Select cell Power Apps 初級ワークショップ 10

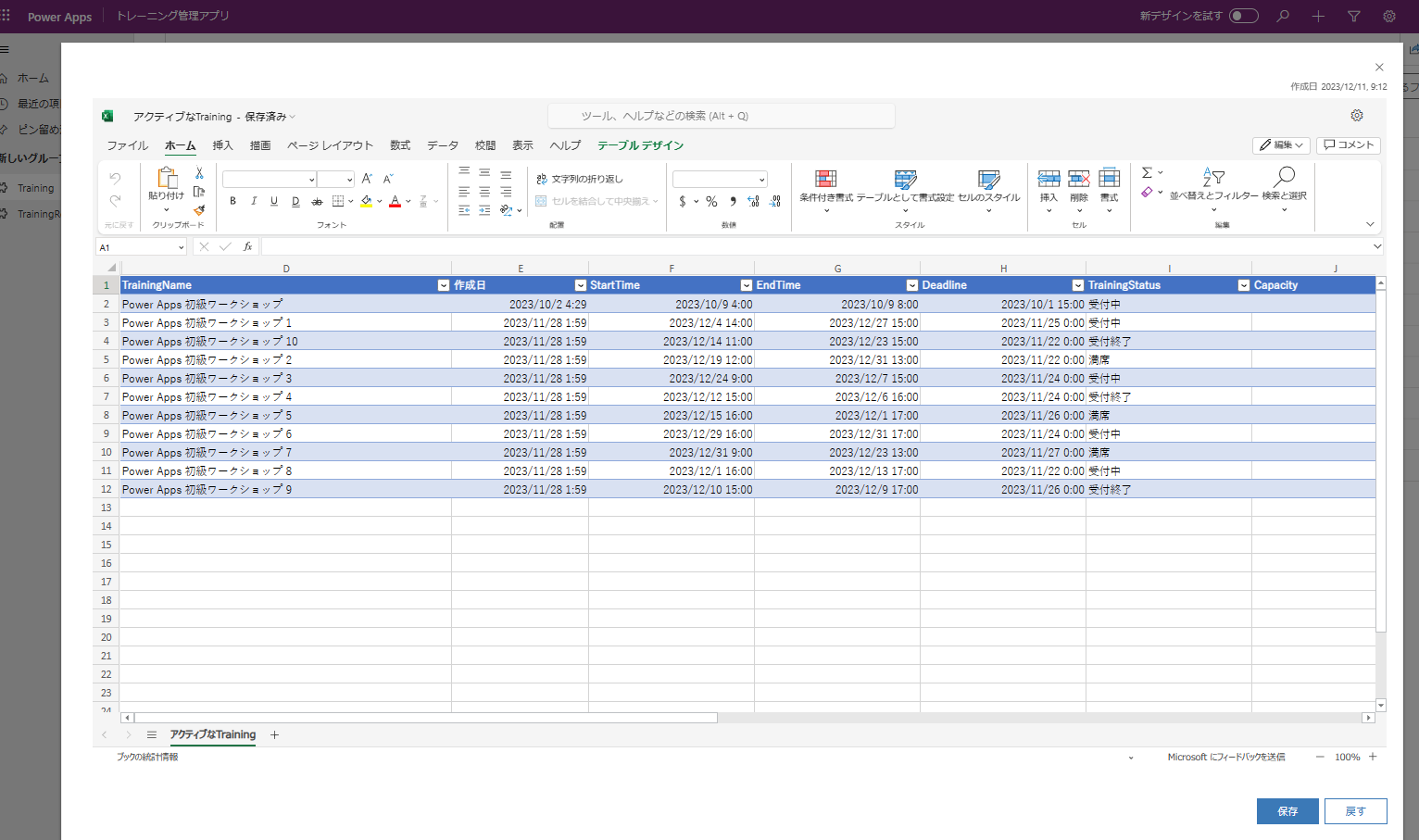[285, 341]
